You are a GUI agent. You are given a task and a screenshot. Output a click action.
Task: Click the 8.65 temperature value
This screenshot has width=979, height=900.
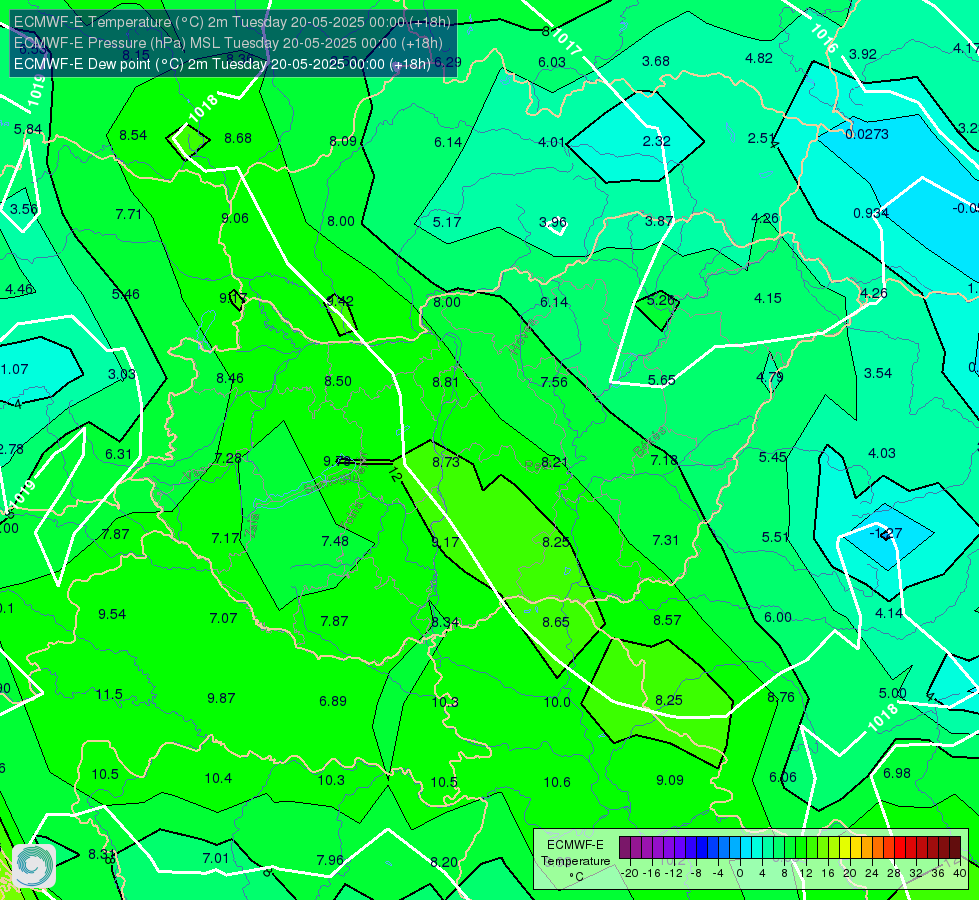[x=556, y=621]
